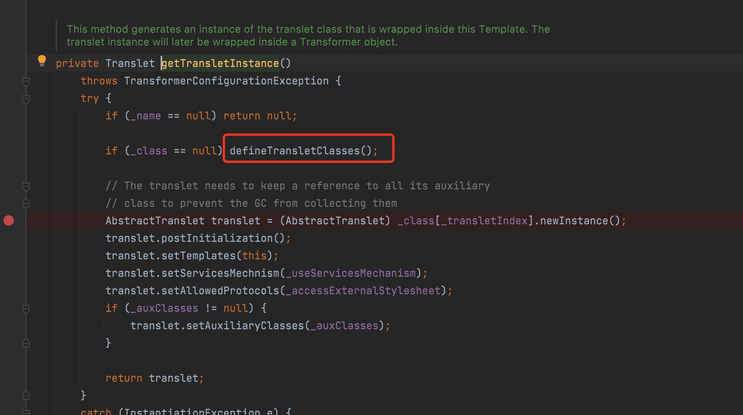This screenshot has width=743, height=415.
Task: Collapse the try block fold marker
Action: [x=26, y=99]
